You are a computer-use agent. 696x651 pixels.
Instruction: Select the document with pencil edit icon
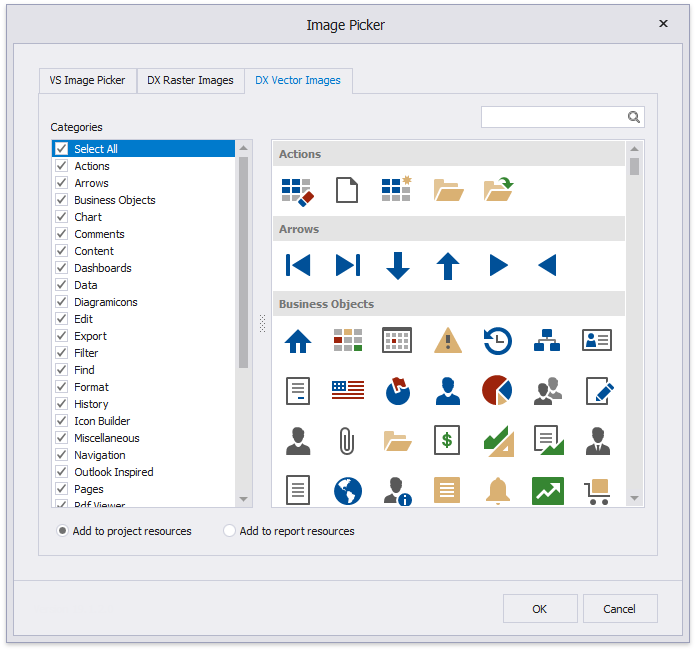(599, 391)
